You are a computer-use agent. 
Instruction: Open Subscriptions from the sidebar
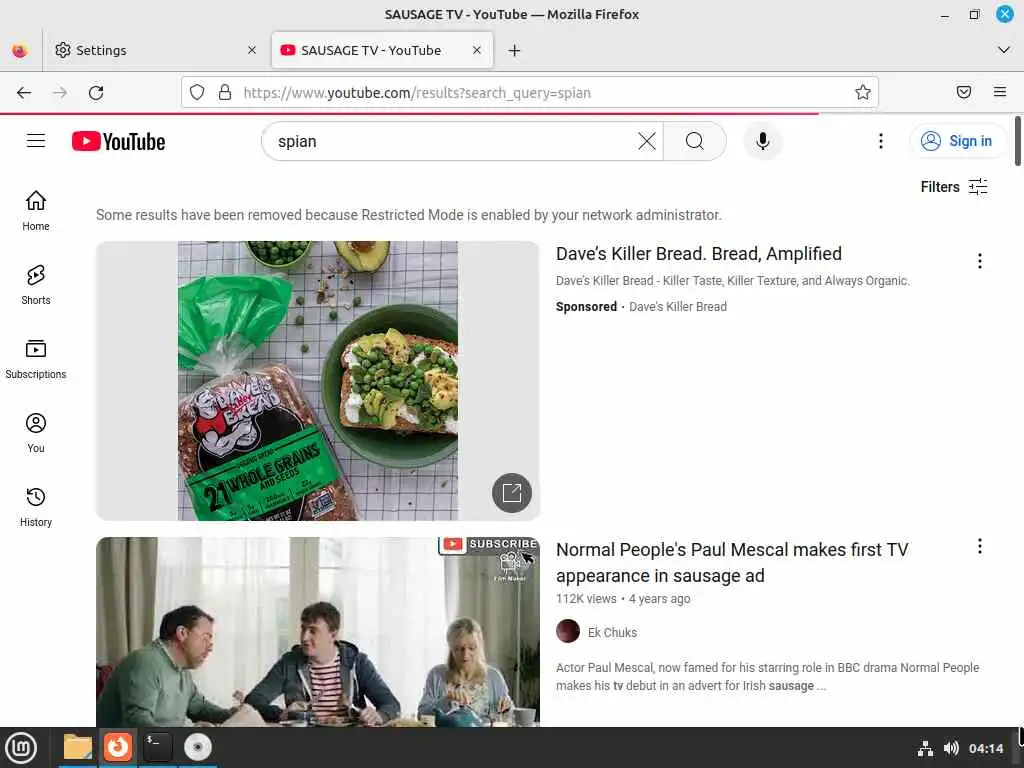click(x=36, y=359)
